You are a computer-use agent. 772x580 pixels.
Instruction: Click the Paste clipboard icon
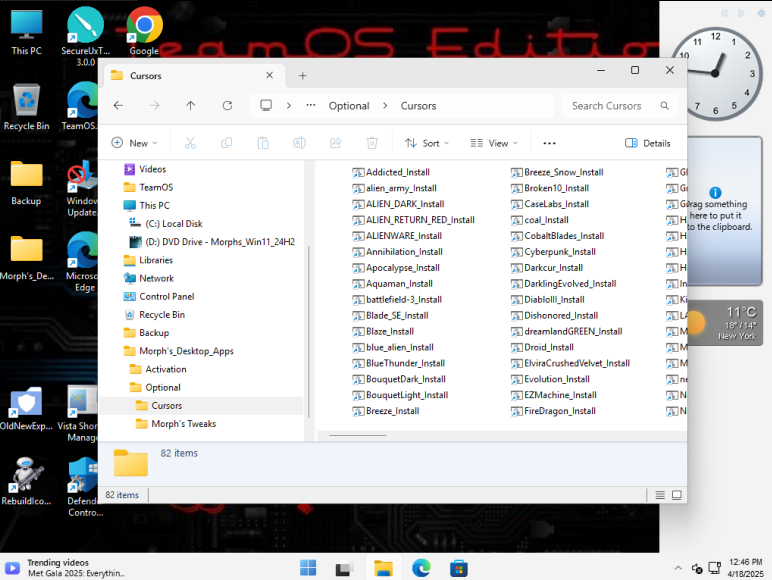263,143
